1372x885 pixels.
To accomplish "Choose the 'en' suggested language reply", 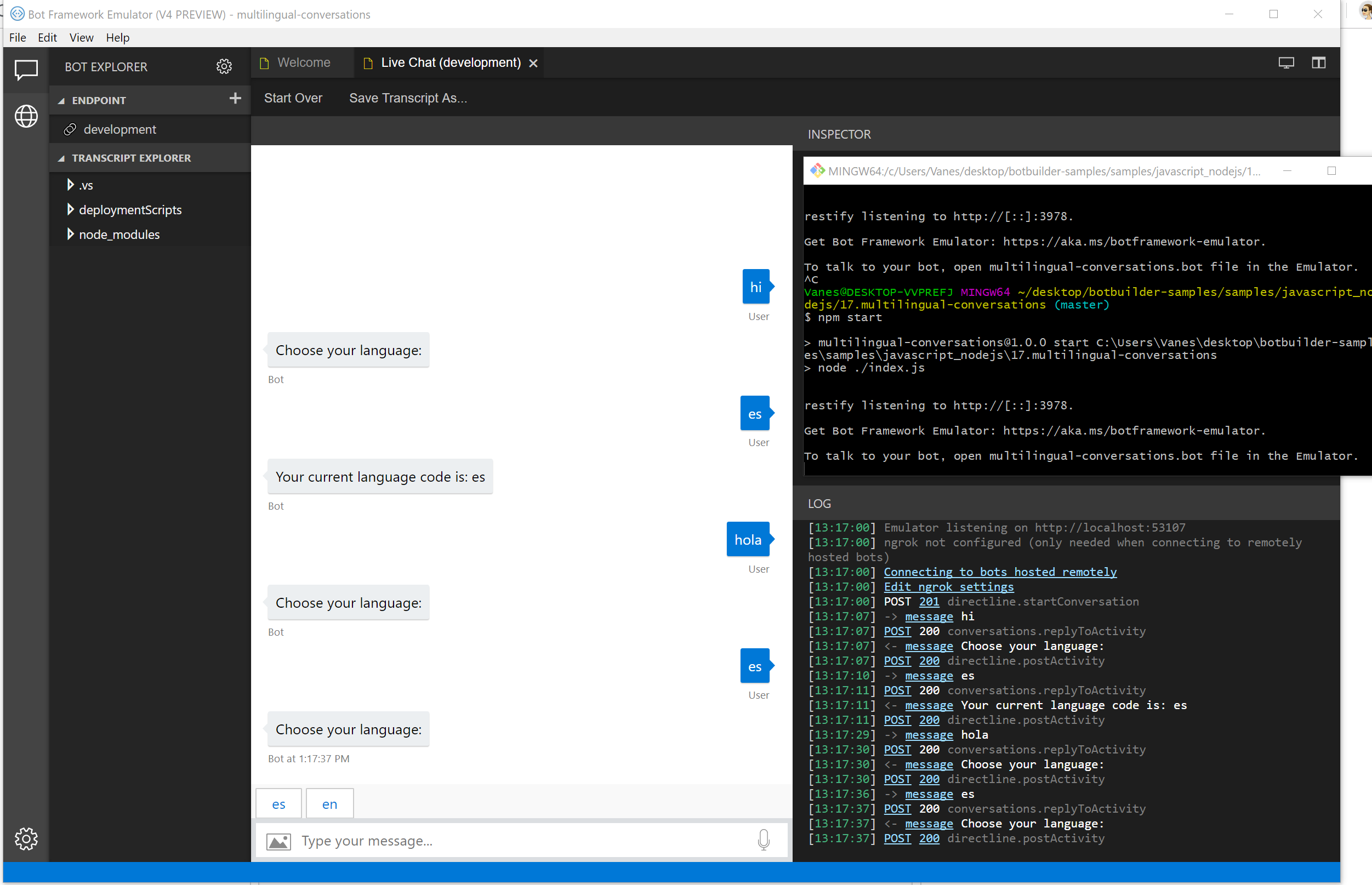I will (329, 804).
